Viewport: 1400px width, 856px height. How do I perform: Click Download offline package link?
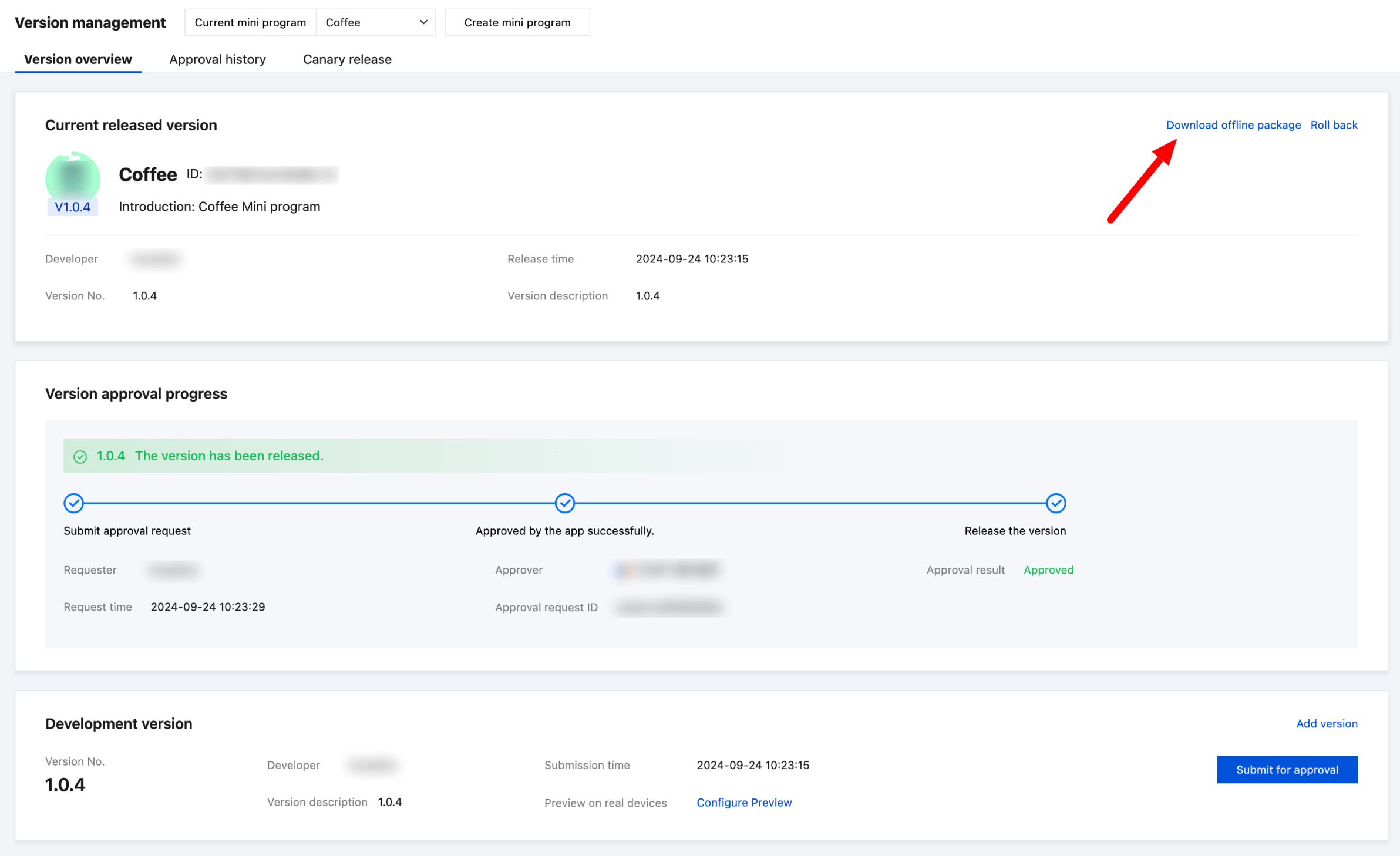(1233, 125)
